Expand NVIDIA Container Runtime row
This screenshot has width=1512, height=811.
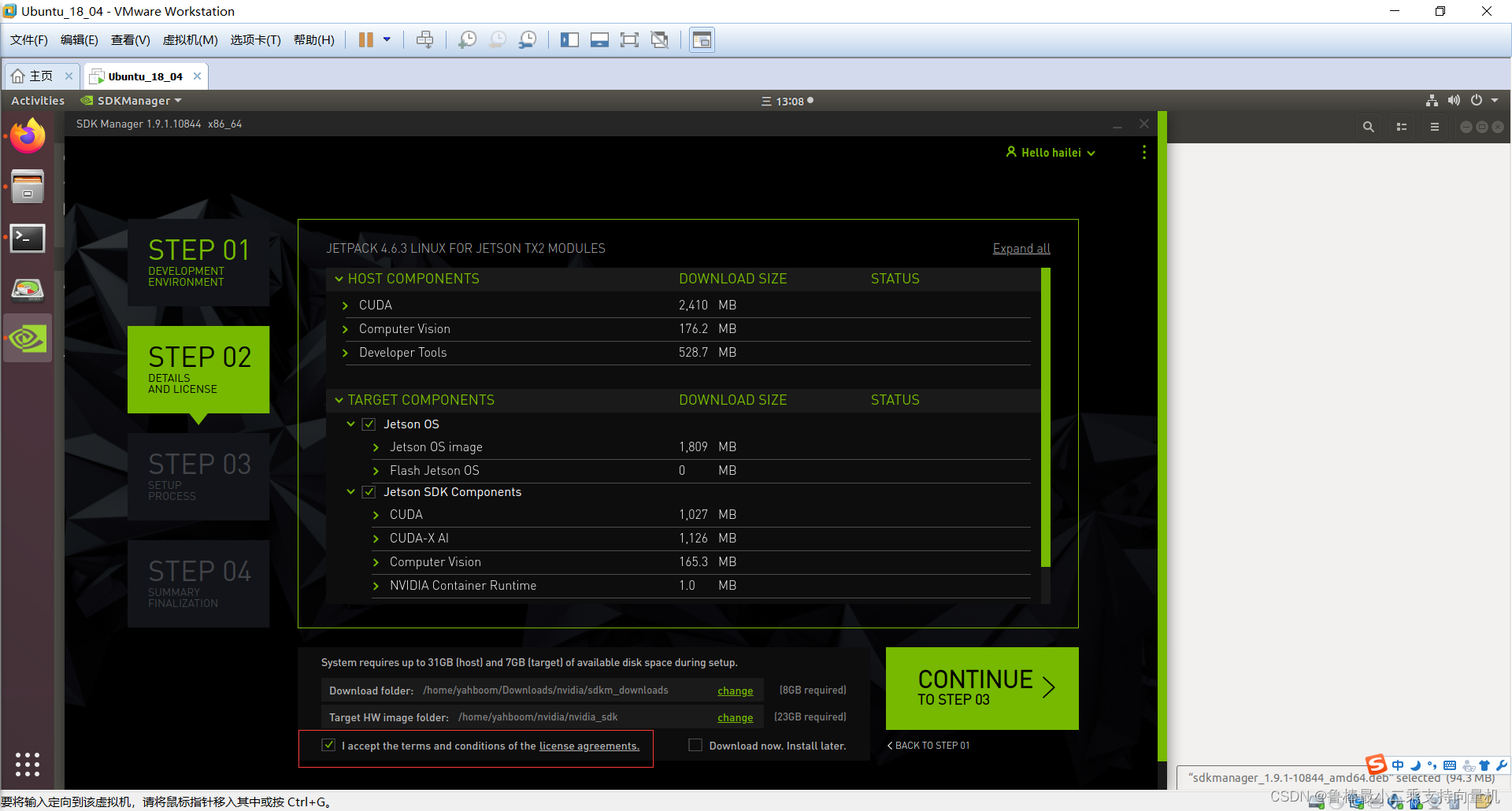click(376, 586)
